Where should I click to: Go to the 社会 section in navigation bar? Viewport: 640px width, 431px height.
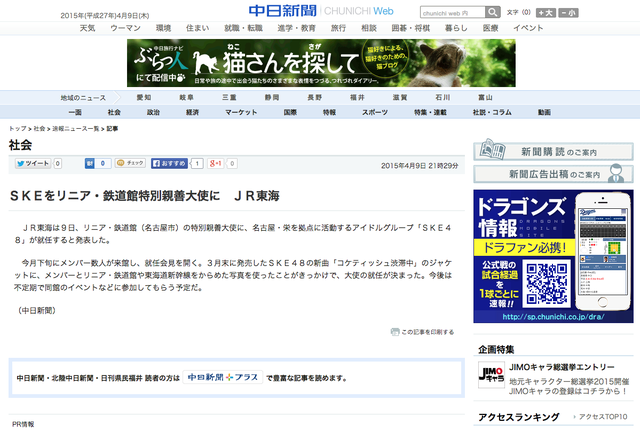click(114, 112)
